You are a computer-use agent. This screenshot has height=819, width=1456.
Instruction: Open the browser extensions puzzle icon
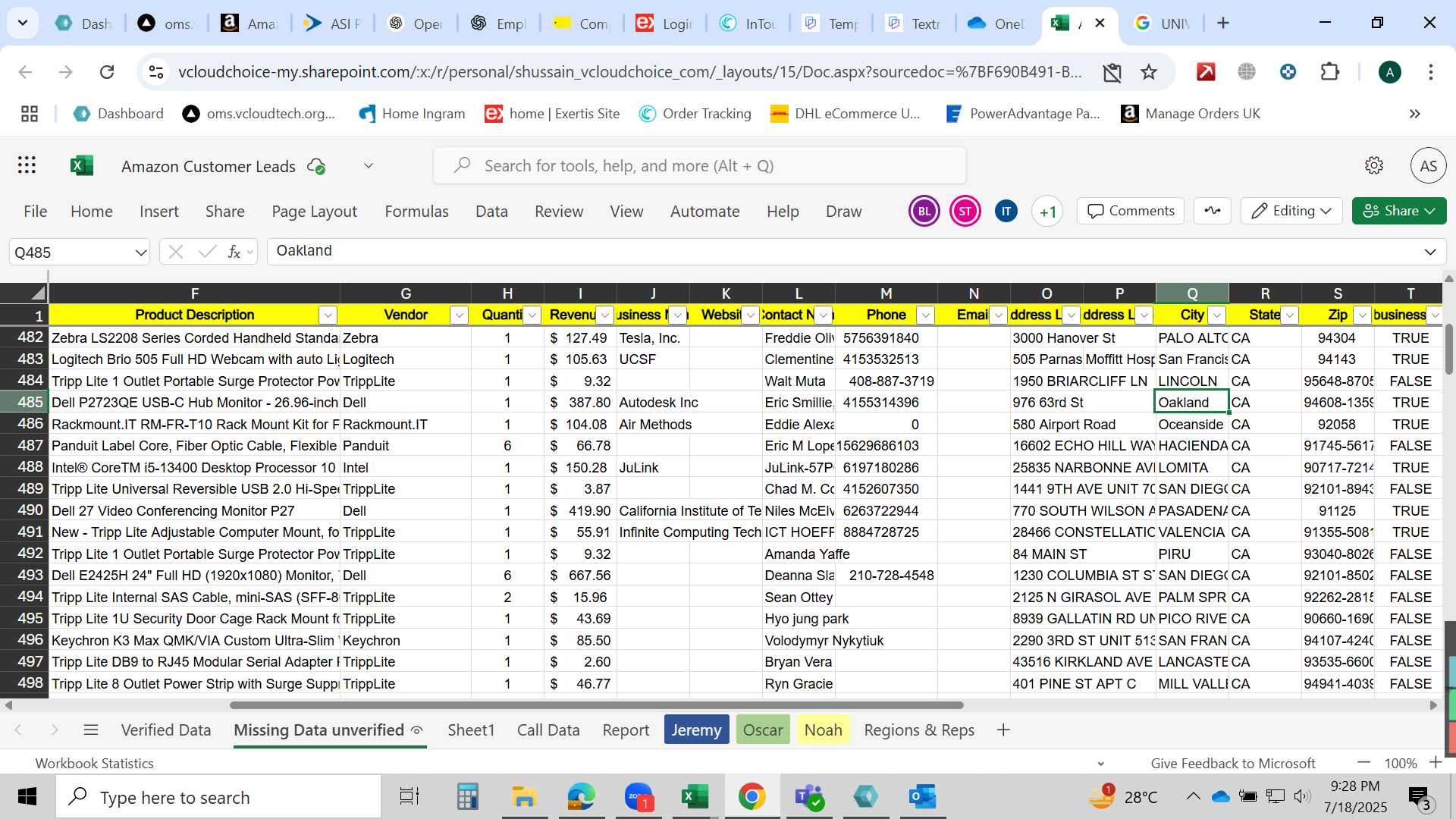pyautogui.click(x=1329, y=72)
